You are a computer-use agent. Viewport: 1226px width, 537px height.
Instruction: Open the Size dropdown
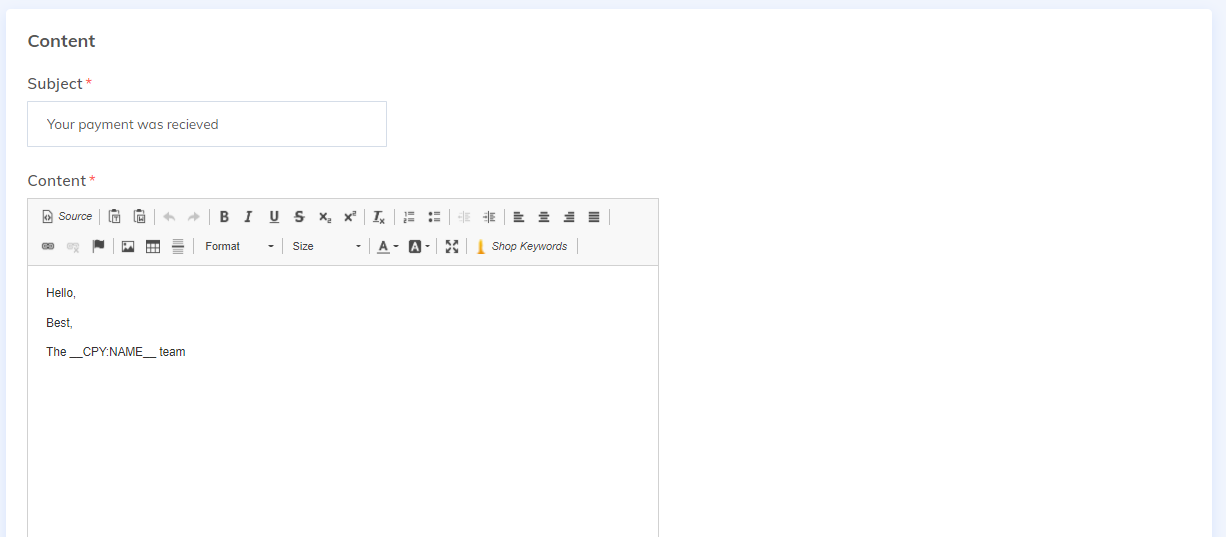point(326,247)
